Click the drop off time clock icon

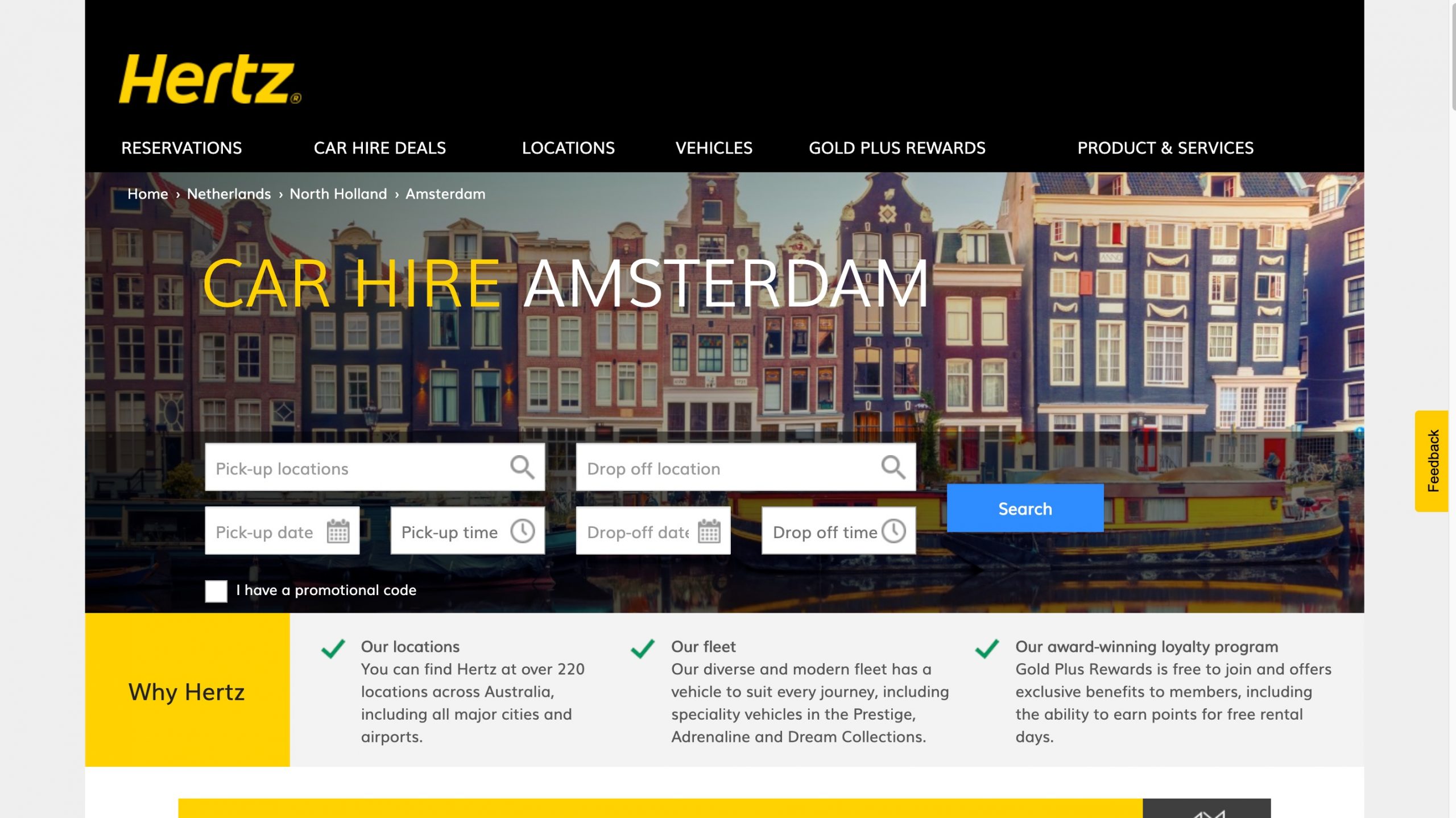894,531
